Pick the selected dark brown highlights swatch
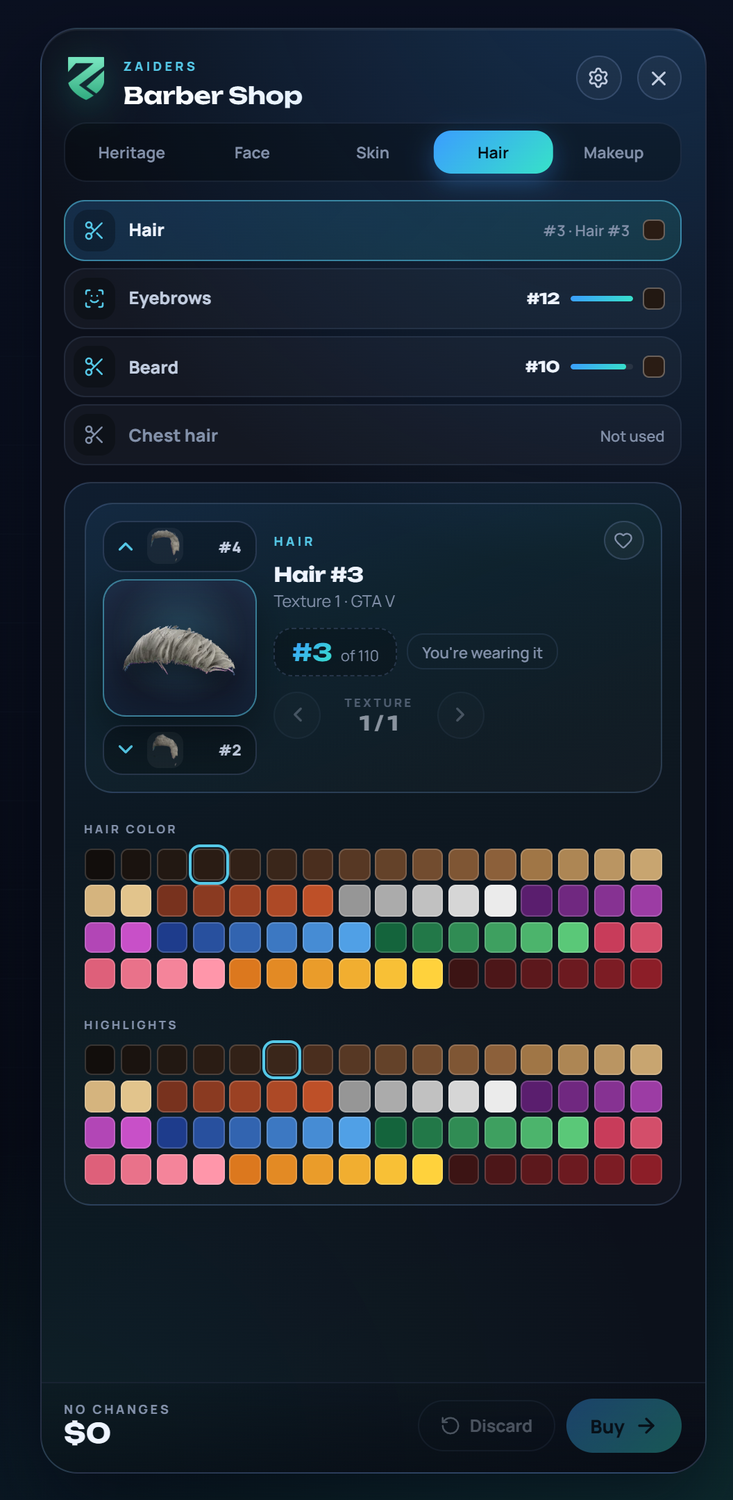 click(282, 1060)
